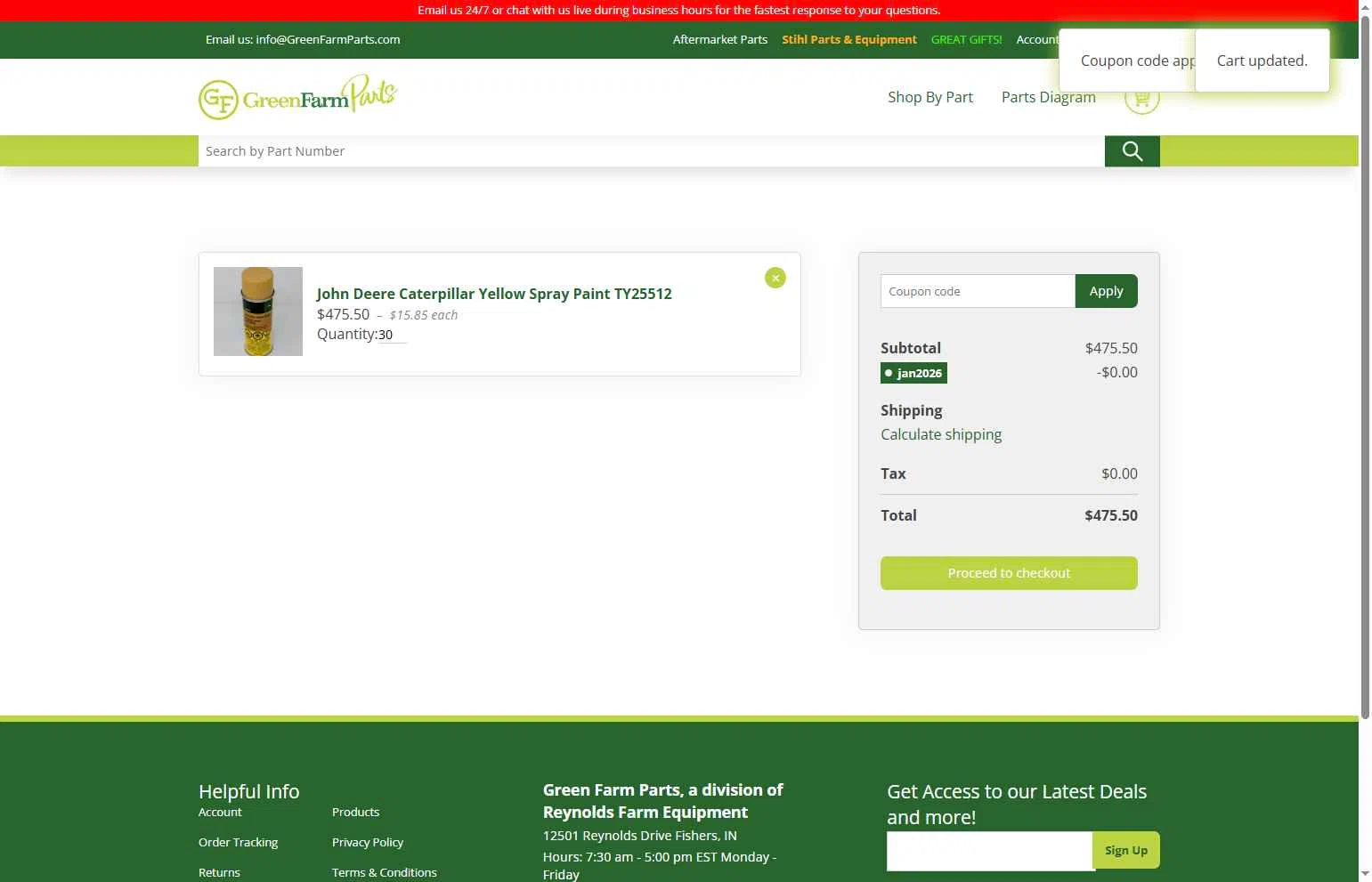The image size is (1372, 882).
Task: Open GREAT GIFTS! menu item
Action: (x=966, y=39)
